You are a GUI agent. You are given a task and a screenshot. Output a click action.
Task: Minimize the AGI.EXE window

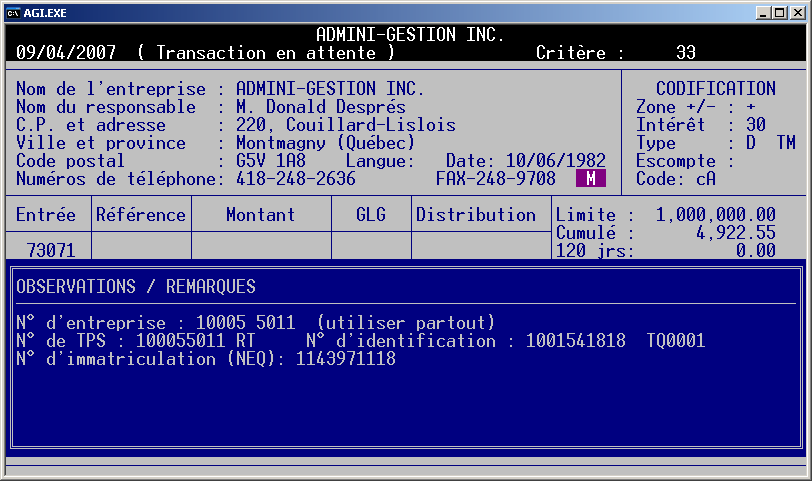pyautogui.click(x=765, y=12)
